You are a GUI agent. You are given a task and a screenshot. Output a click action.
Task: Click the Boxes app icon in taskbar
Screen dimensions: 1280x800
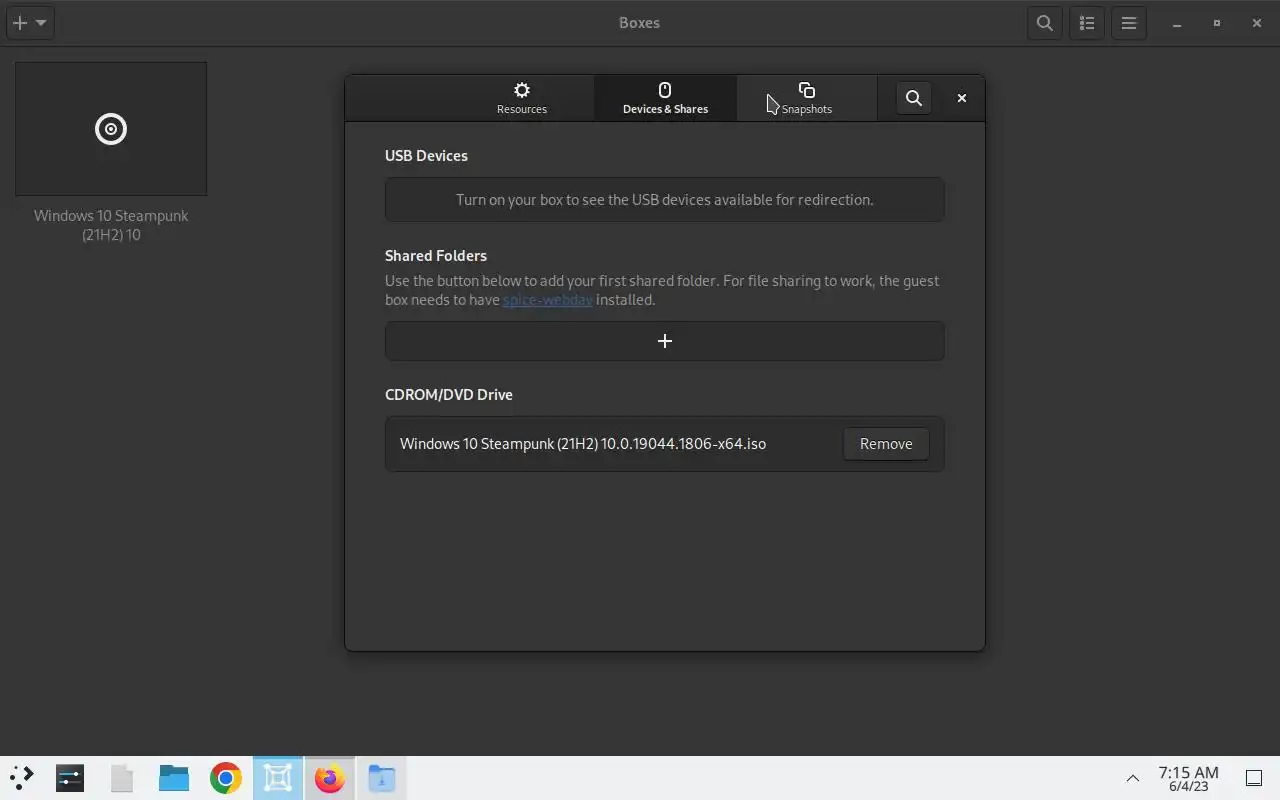pos(278,777)
